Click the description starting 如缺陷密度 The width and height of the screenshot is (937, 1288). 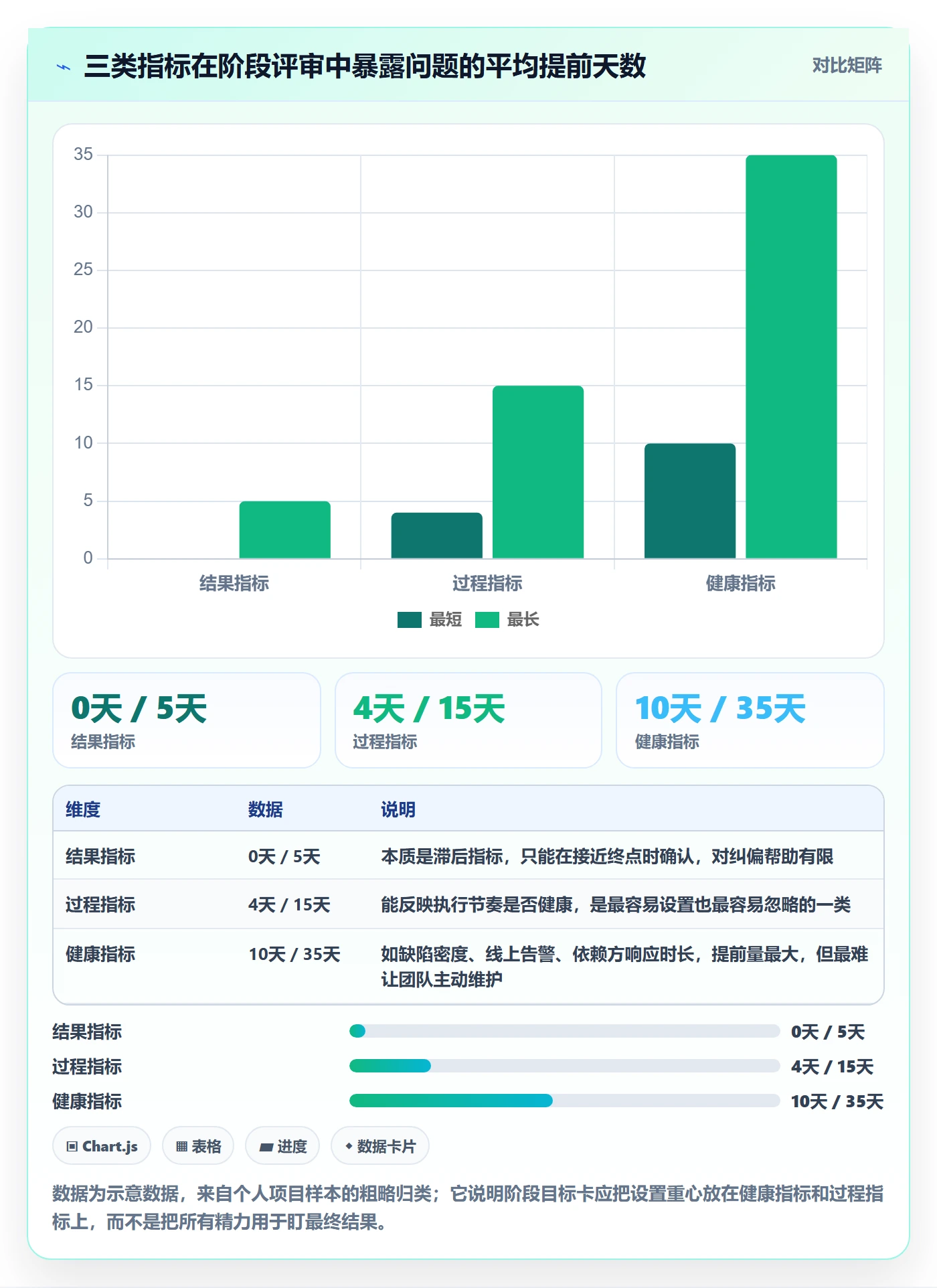[x=624, y=967]
